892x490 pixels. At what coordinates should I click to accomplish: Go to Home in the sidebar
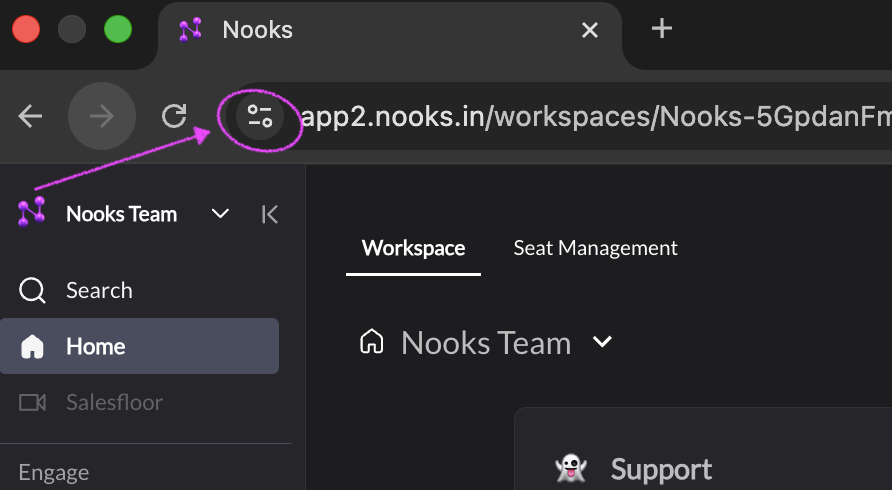[x=139, y=346]
